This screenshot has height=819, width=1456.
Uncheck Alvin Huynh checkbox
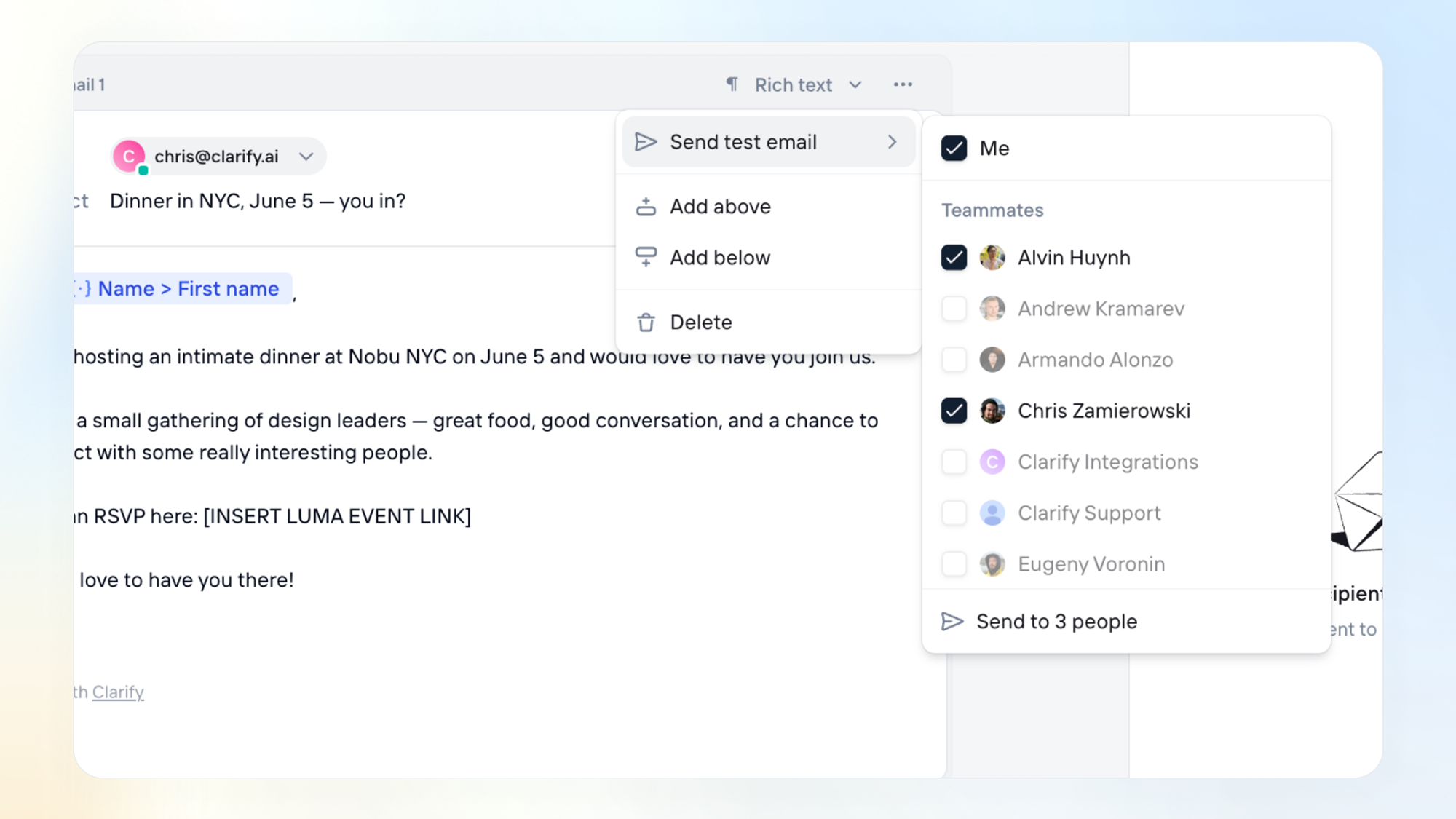[x=954, y=258]
